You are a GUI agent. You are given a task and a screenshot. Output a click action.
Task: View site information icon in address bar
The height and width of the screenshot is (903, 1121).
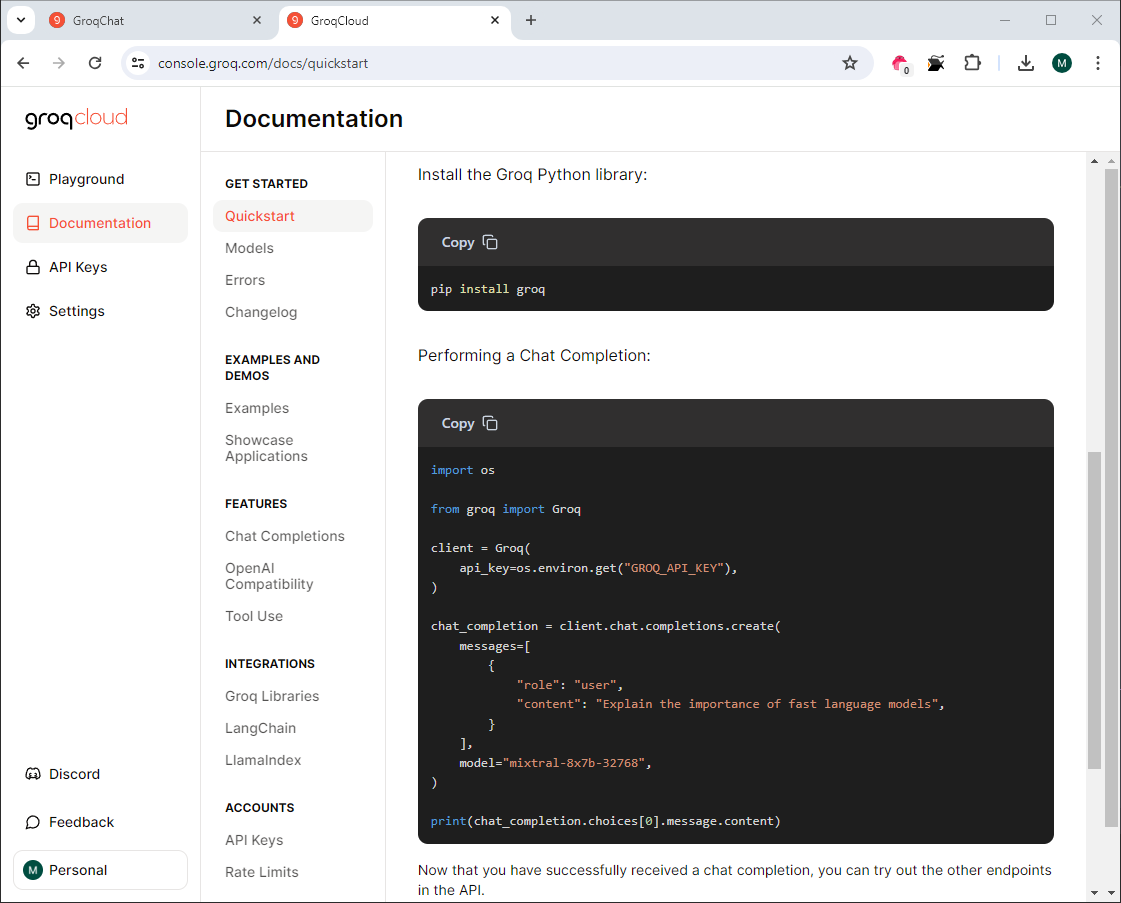[138, 63]
